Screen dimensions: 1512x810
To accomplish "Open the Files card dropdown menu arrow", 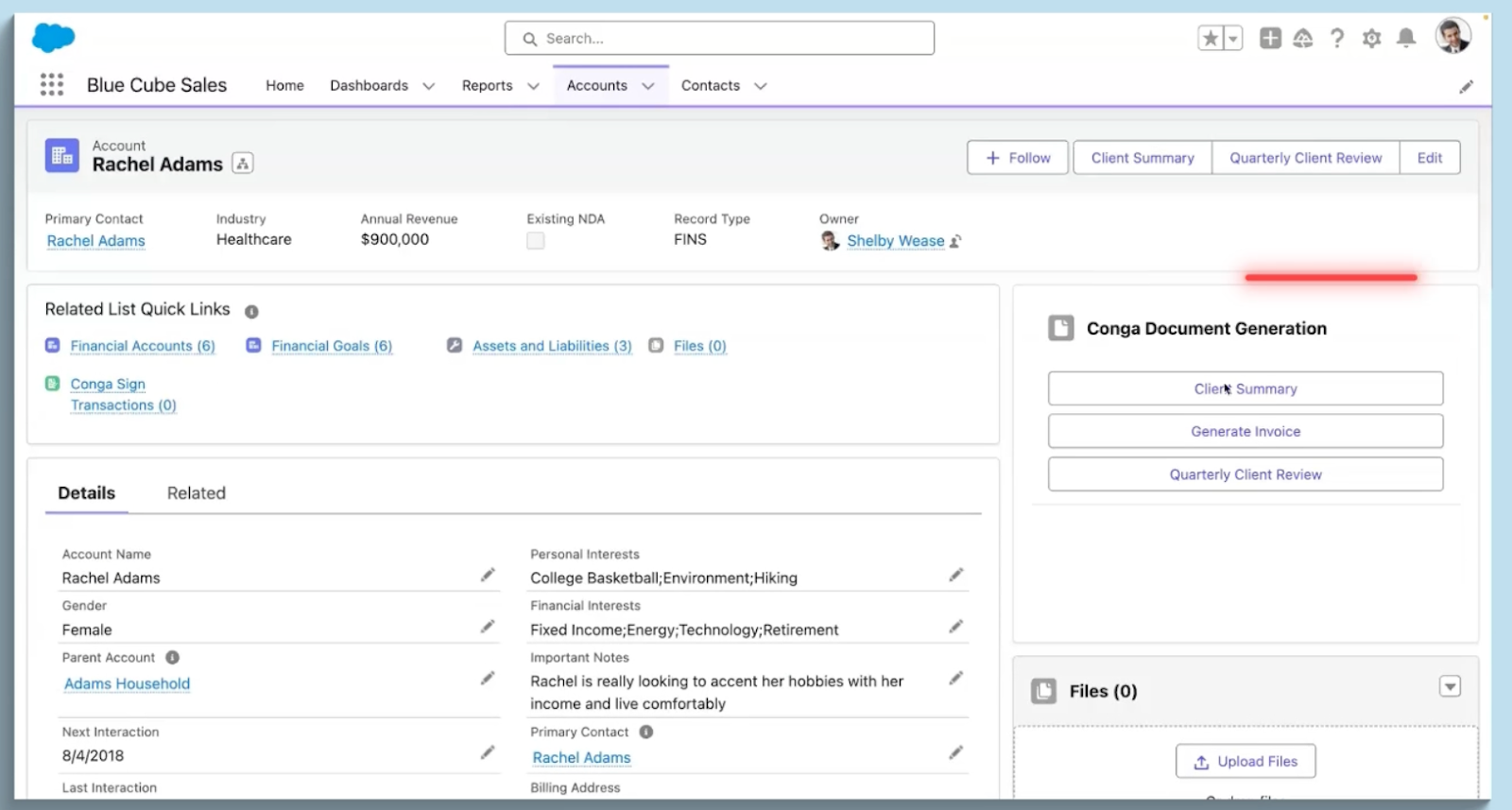I will click(x=1450, y=687).
